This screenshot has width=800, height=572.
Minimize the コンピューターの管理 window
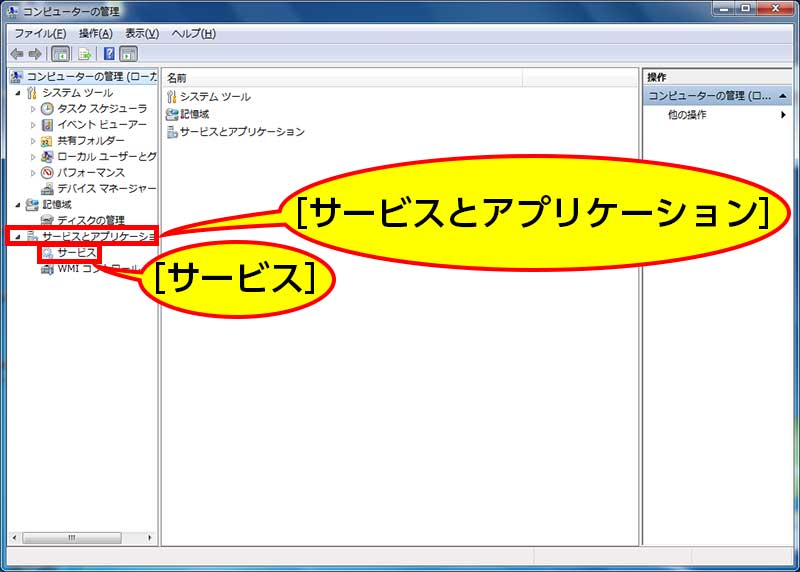723,8
